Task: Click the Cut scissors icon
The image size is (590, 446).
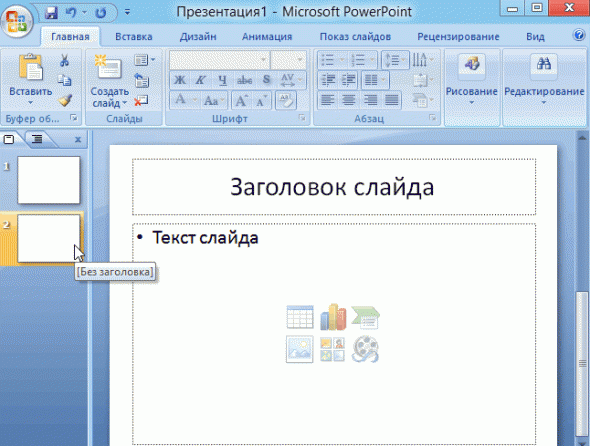Action: tap(64, 60)
